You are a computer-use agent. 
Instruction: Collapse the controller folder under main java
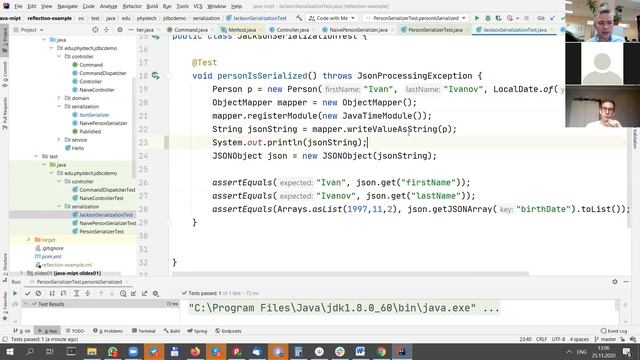click(x=59, y=56)
